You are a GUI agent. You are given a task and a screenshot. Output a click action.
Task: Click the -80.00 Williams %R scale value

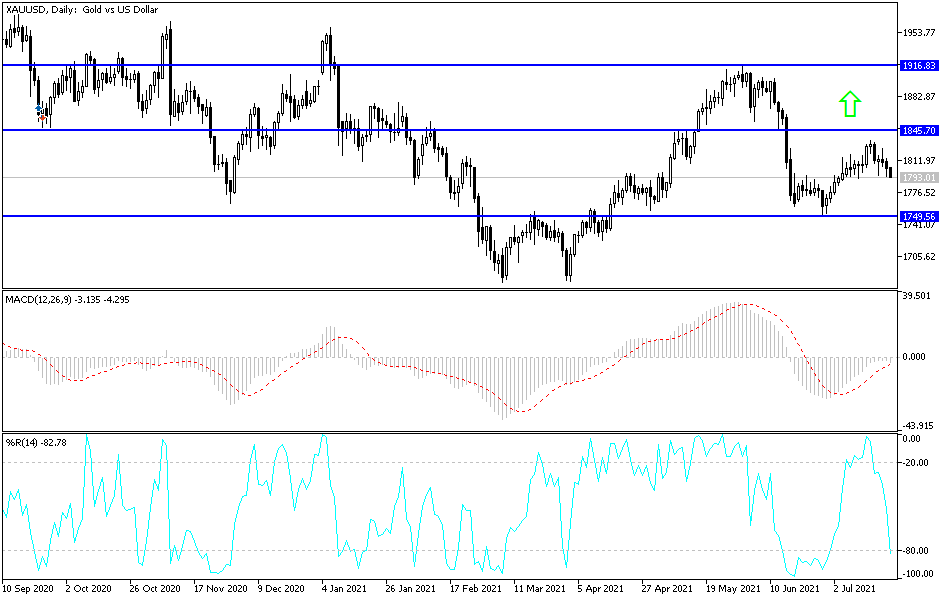click(915, 551)
